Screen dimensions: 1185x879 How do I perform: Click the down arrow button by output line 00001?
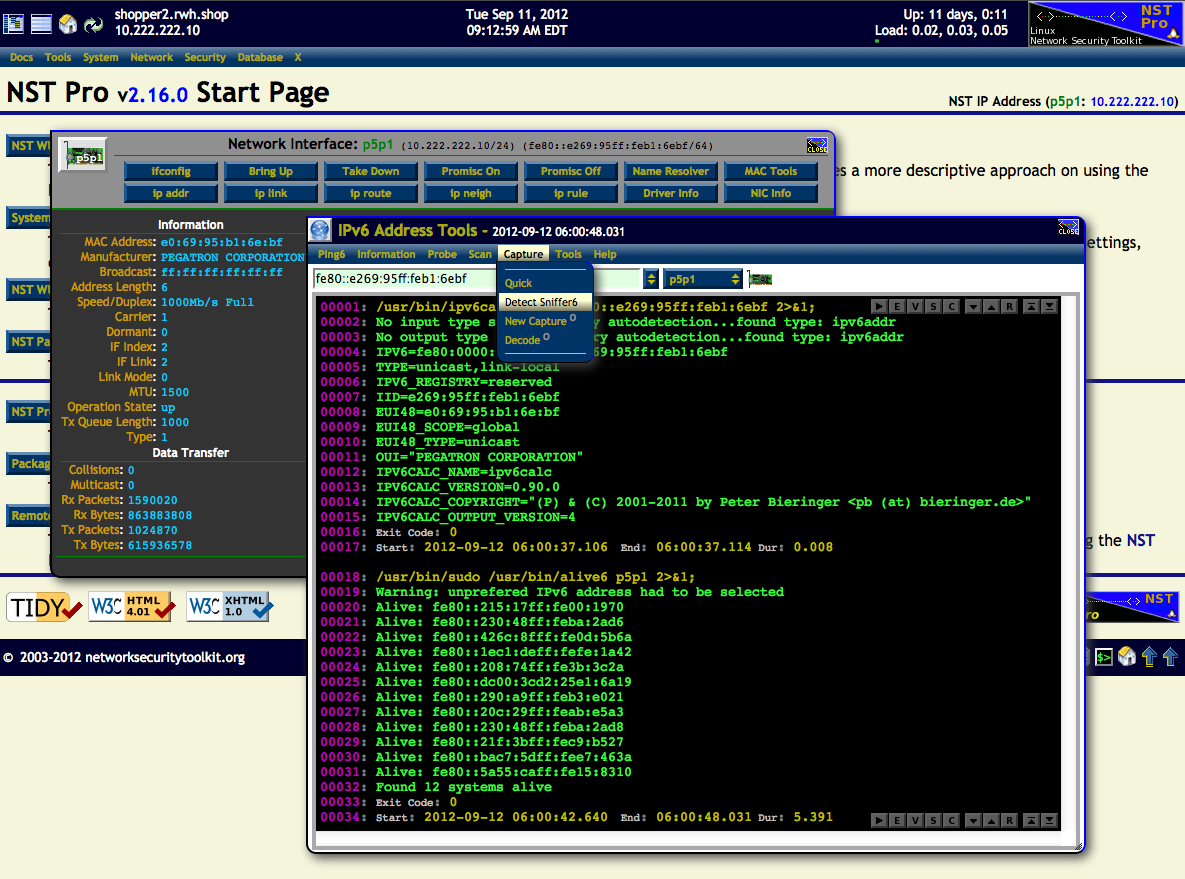point(973,306)
